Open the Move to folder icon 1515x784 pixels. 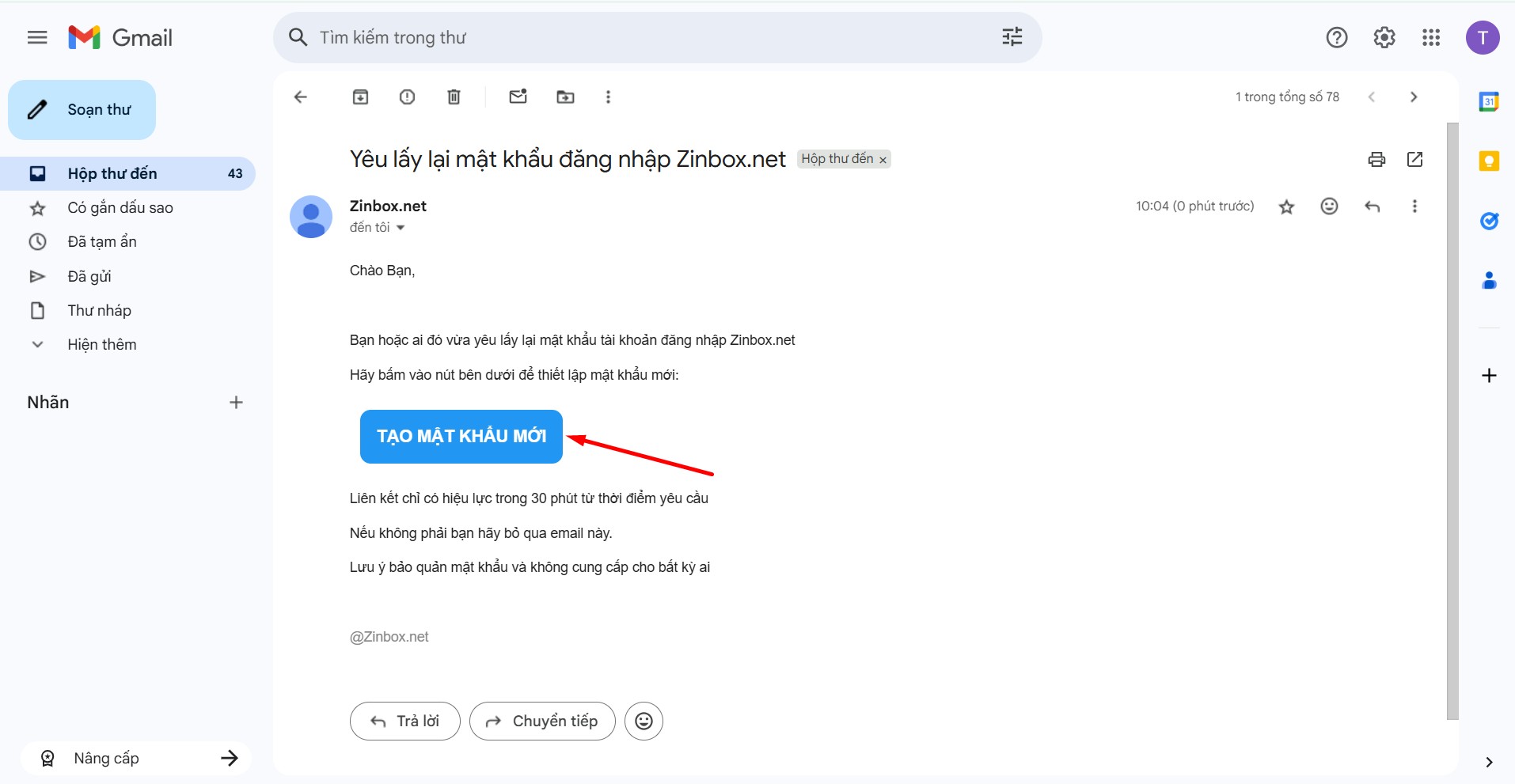tap(565, 97)
